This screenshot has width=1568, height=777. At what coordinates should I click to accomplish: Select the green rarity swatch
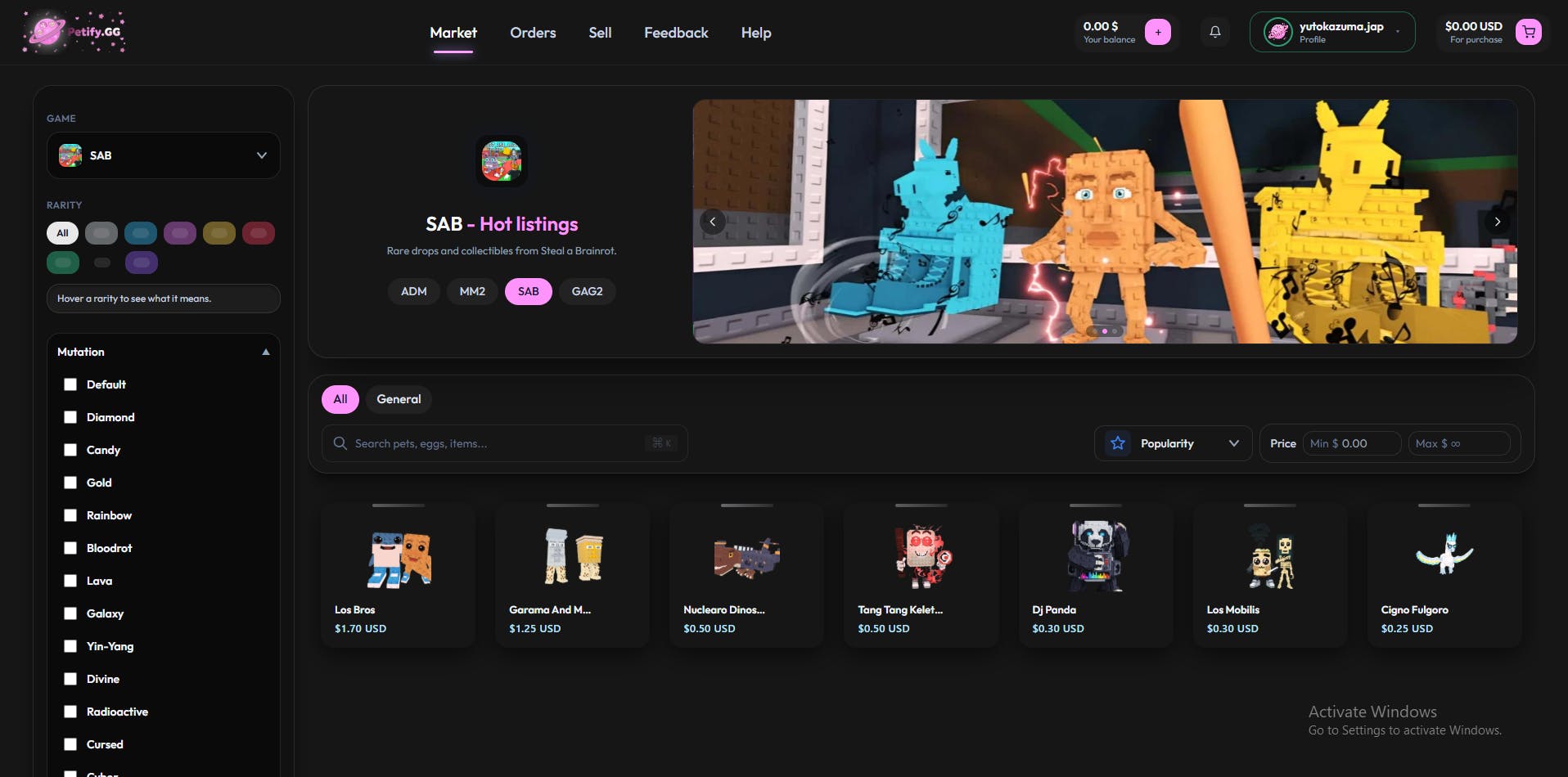63,263
